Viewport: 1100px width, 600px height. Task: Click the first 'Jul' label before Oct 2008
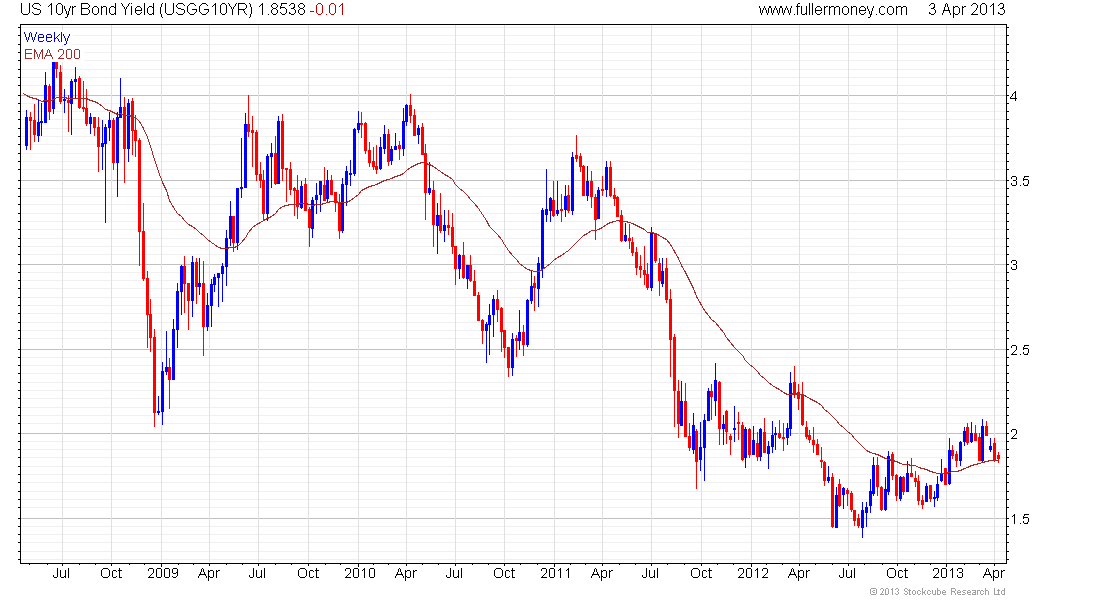coord(61,573)
